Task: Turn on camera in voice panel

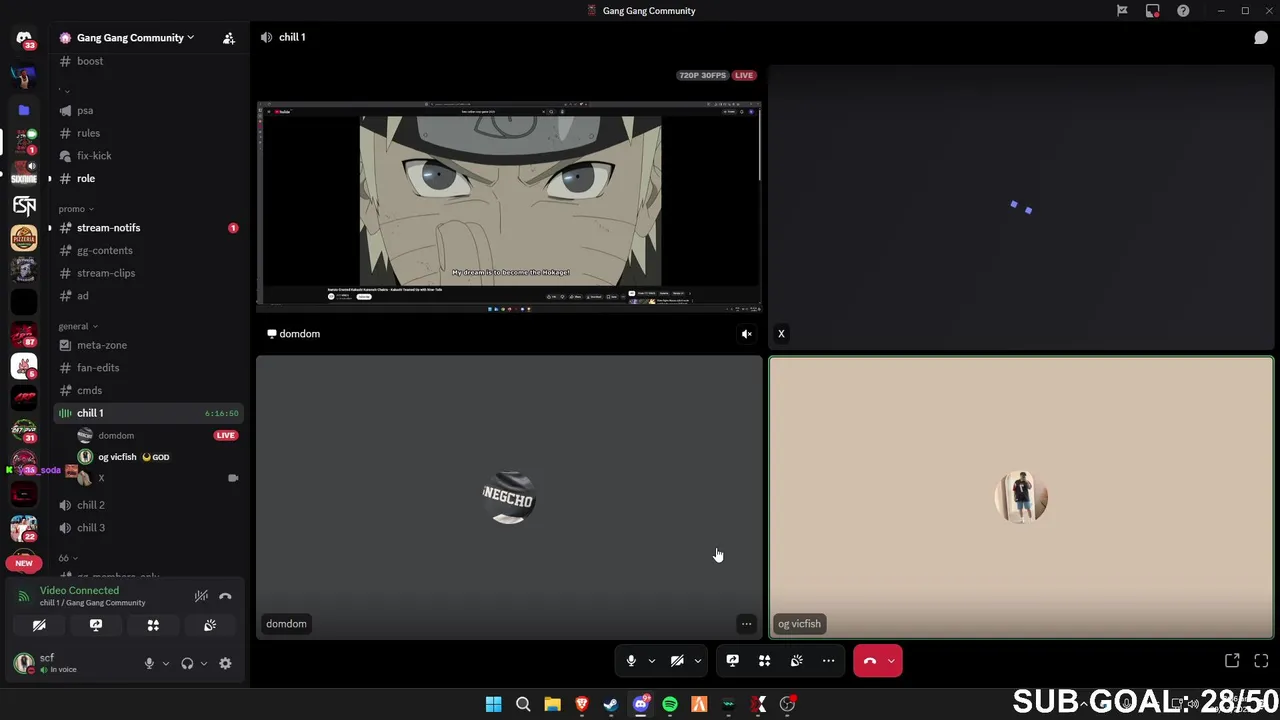Action: click(39, 625)
